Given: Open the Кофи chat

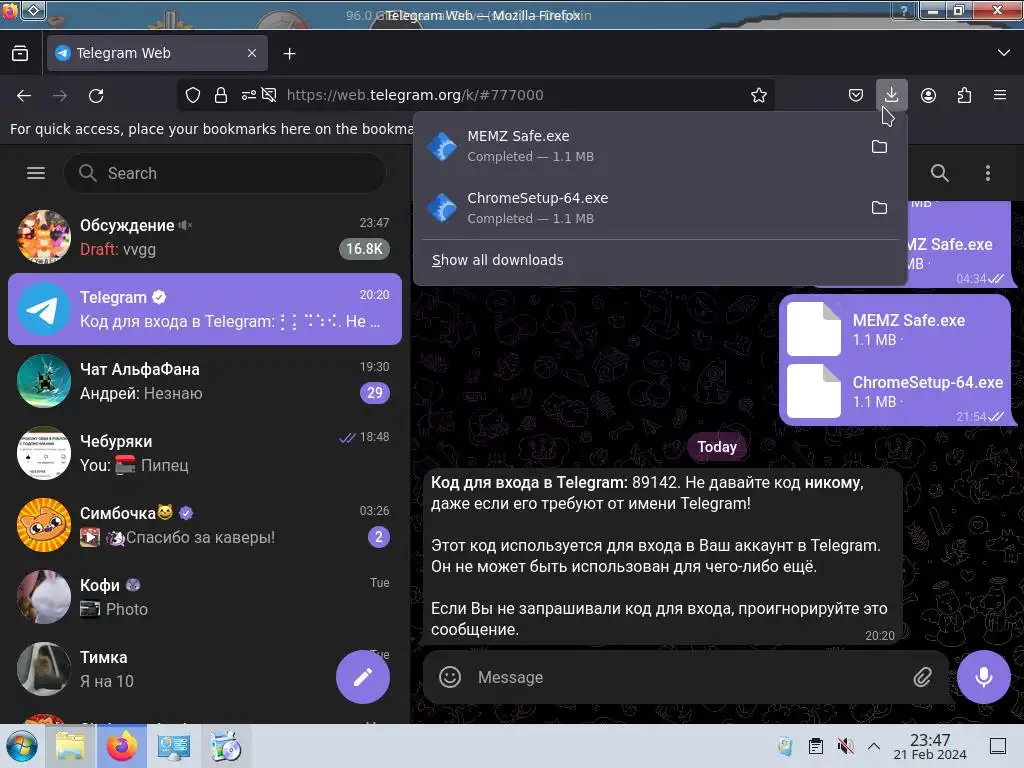Looking at the screenshot, I should (x=204, y=597).
